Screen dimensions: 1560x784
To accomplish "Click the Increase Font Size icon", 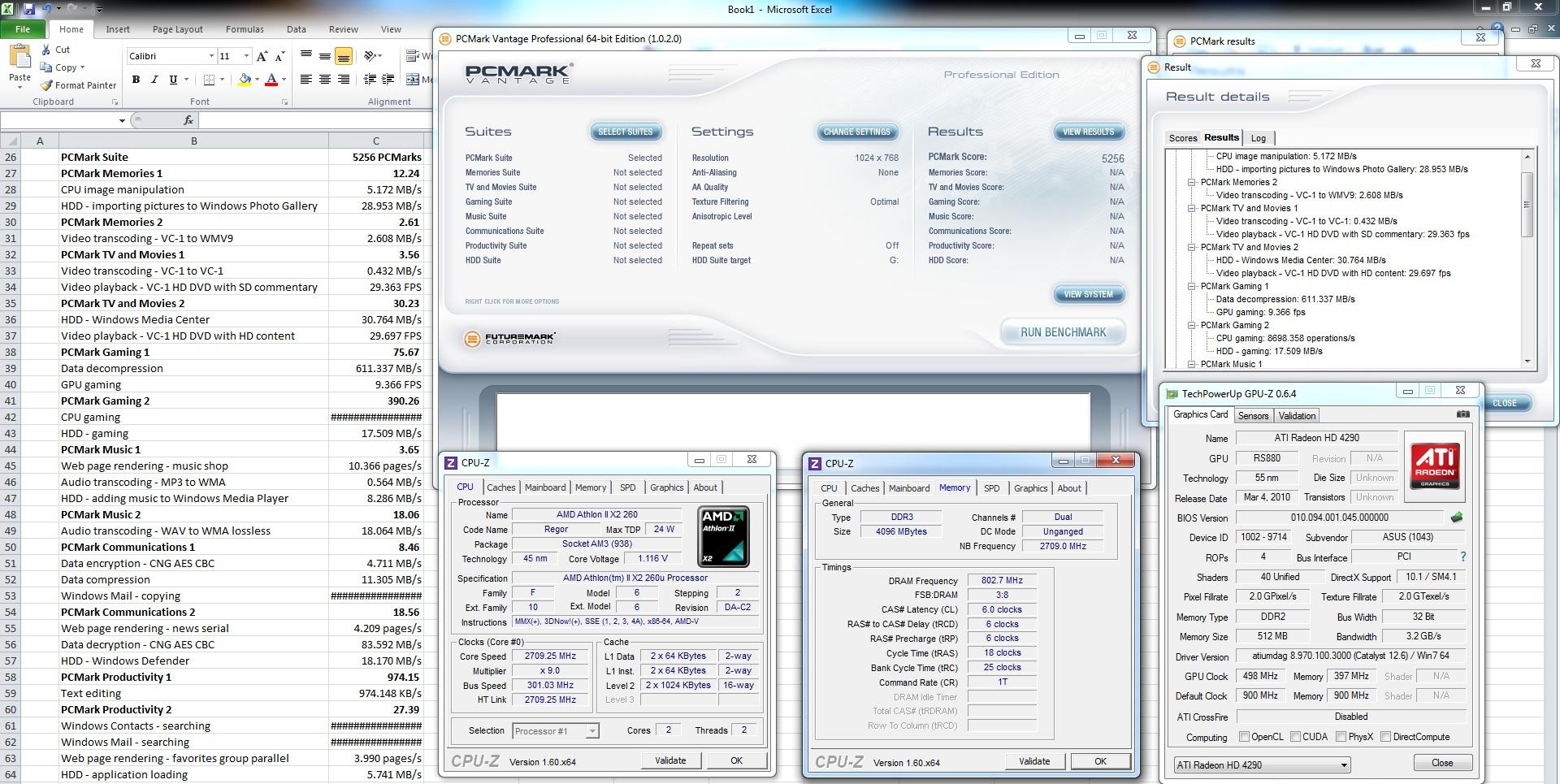I will point(262,56).
